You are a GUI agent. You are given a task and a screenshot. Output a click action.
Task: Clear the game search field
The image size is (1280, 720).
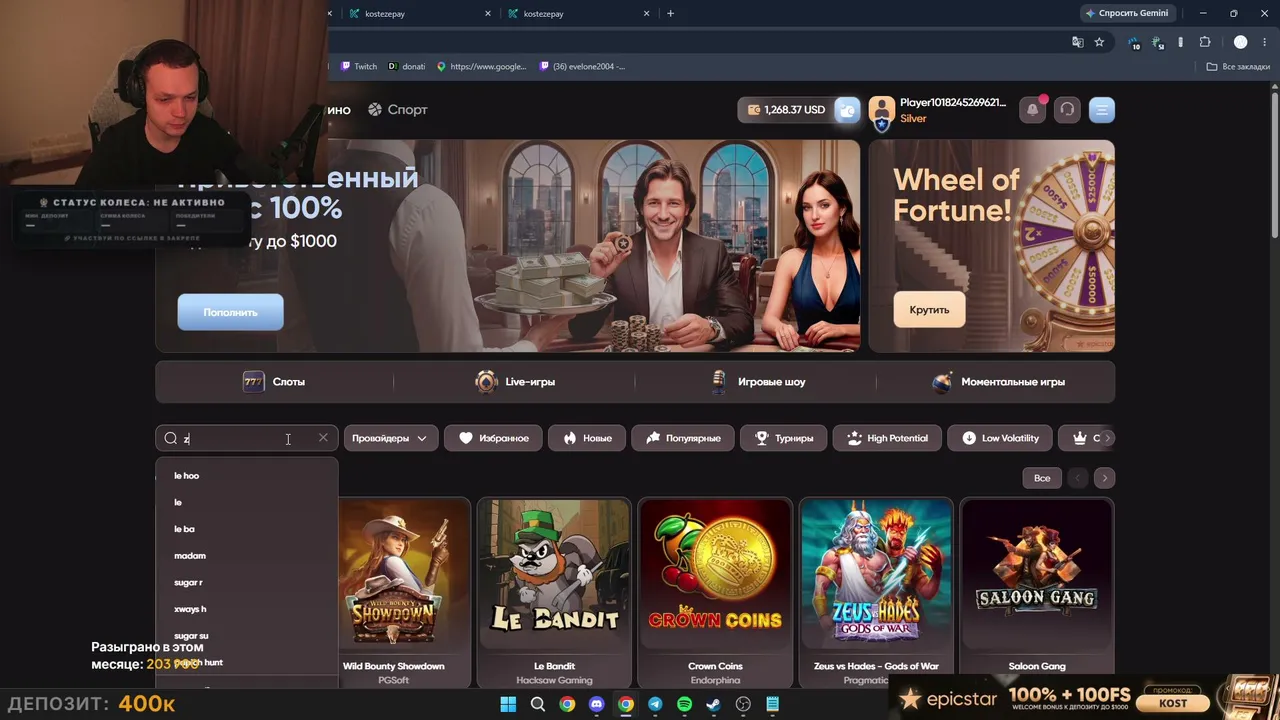(323, 438)
